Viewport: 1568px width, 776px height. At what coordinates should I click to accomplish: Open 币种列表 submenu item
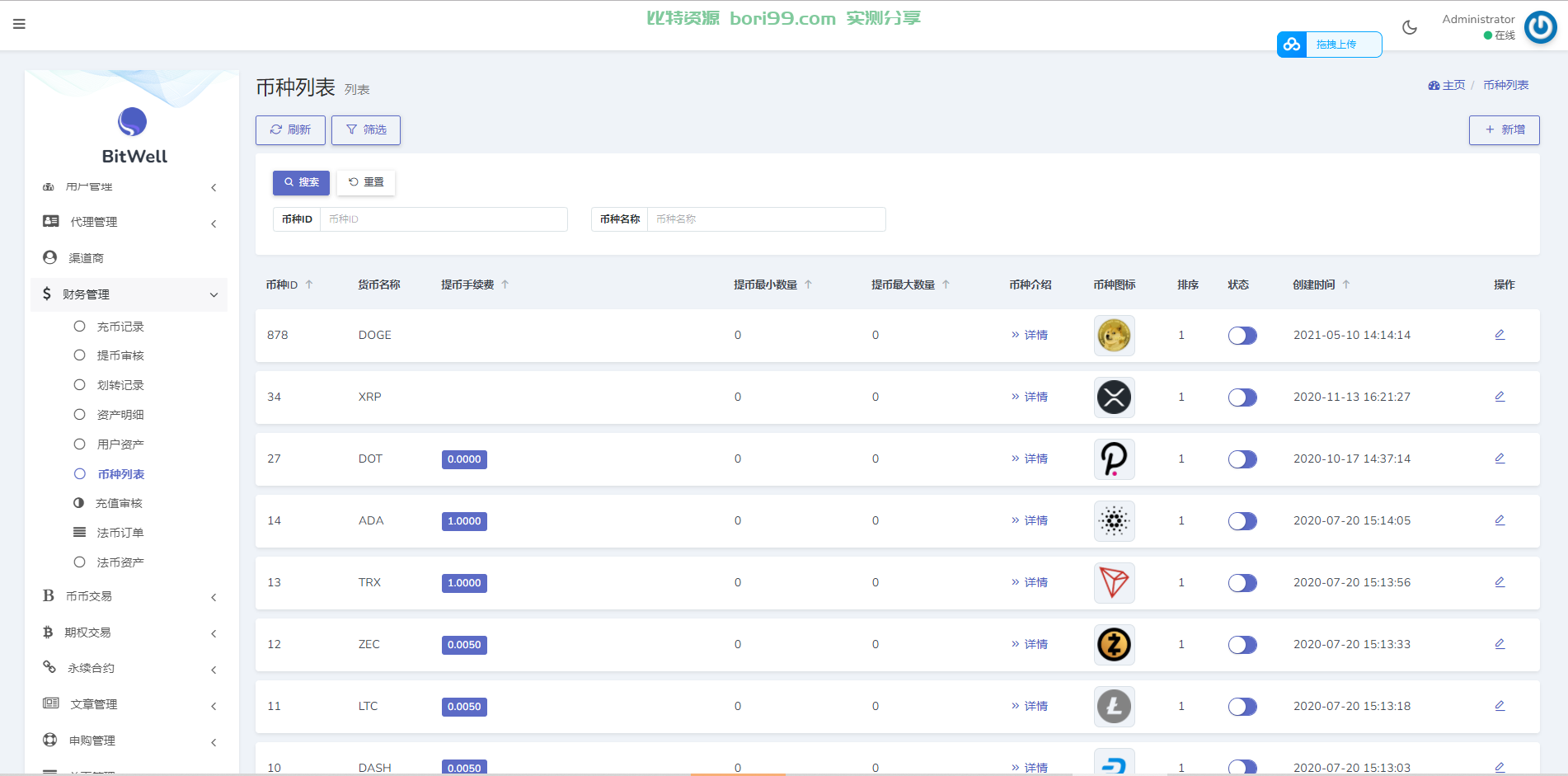(121, 474)
